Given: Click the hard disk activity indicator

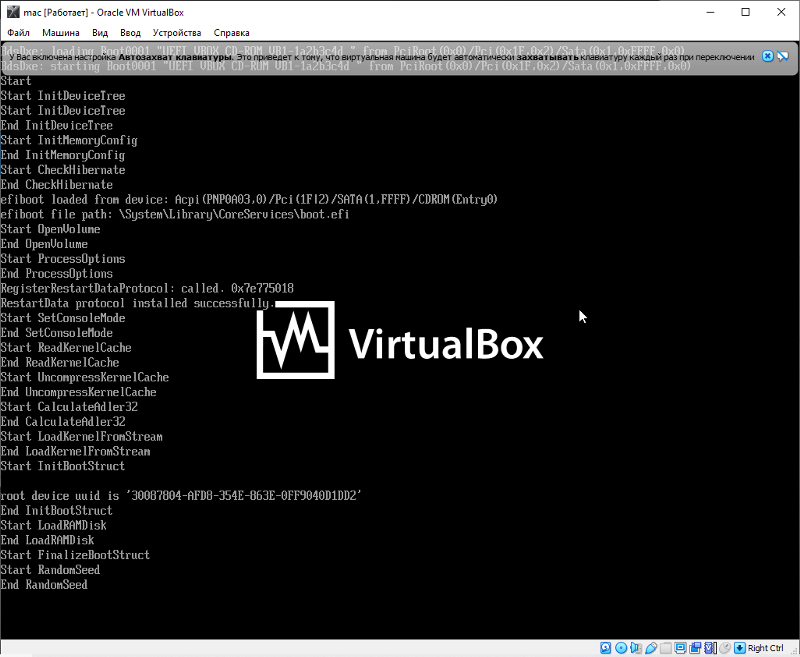Looking at the screenshot, I should (606, 648).
